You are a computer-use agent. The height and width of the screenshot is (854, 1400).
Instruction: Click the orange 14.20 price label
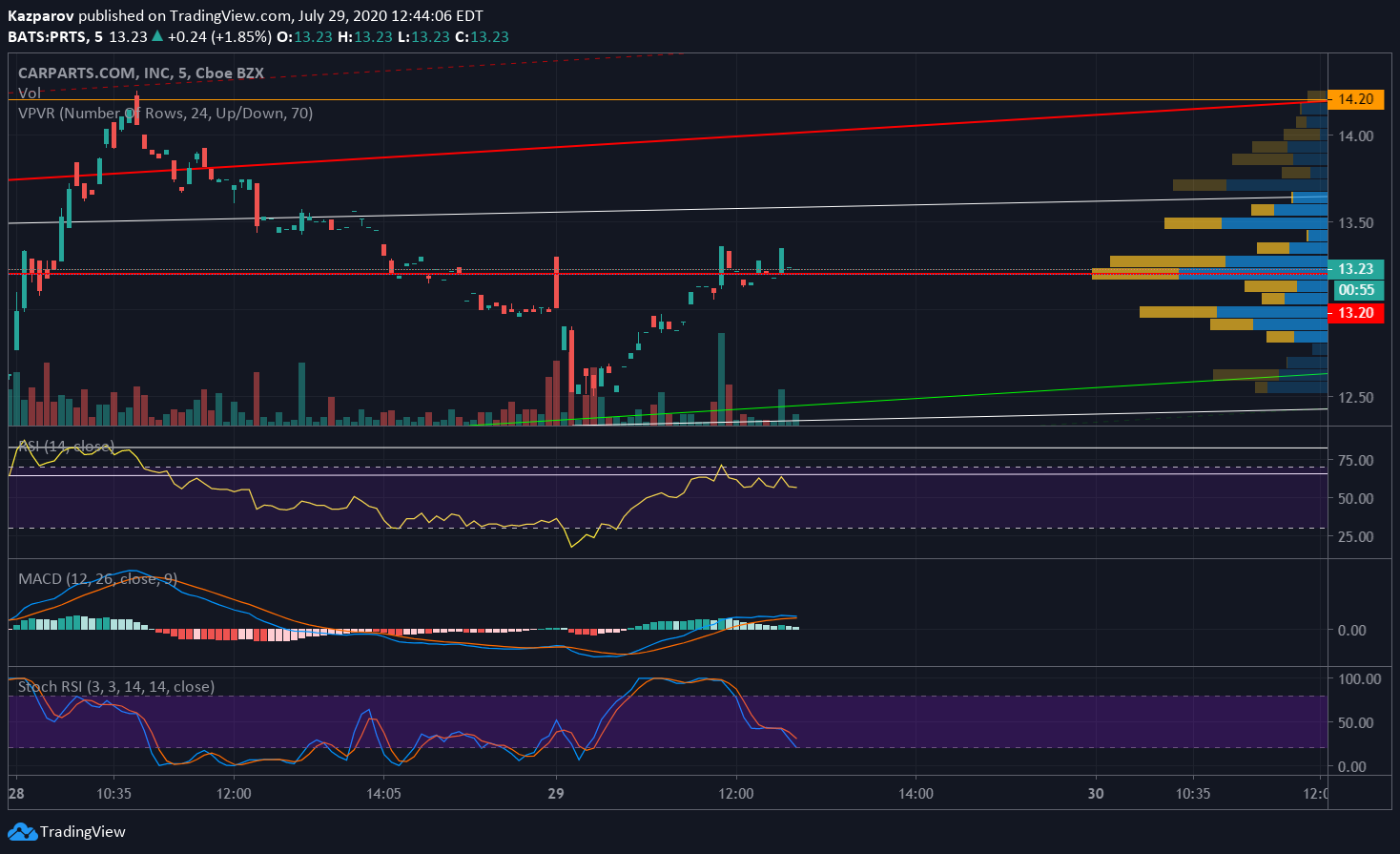[x=1355, y=99]
